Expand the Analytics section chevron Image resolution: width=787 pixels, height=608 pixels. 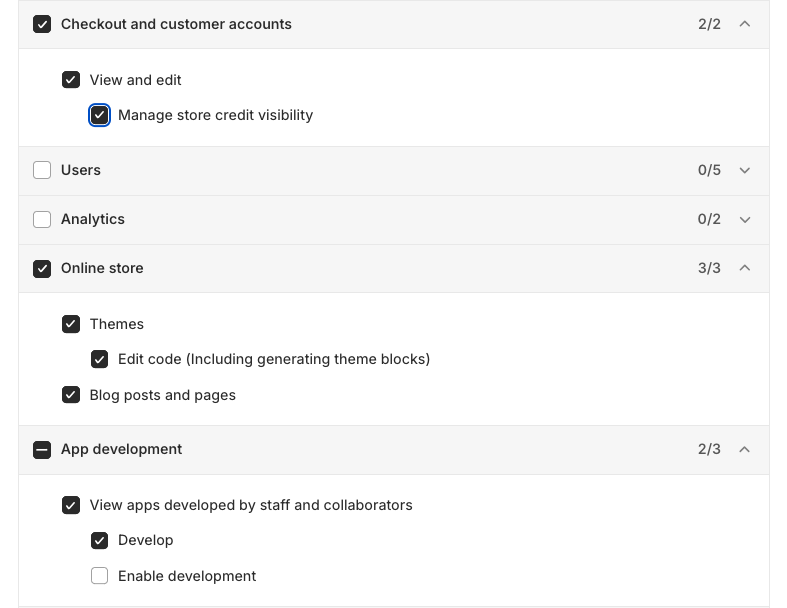tap(744, 219)
